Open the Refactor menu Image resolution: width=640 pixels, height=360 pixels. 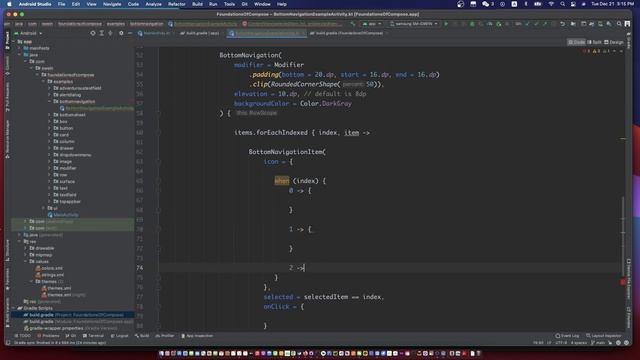pyautogui.click(x=177, y=4)
